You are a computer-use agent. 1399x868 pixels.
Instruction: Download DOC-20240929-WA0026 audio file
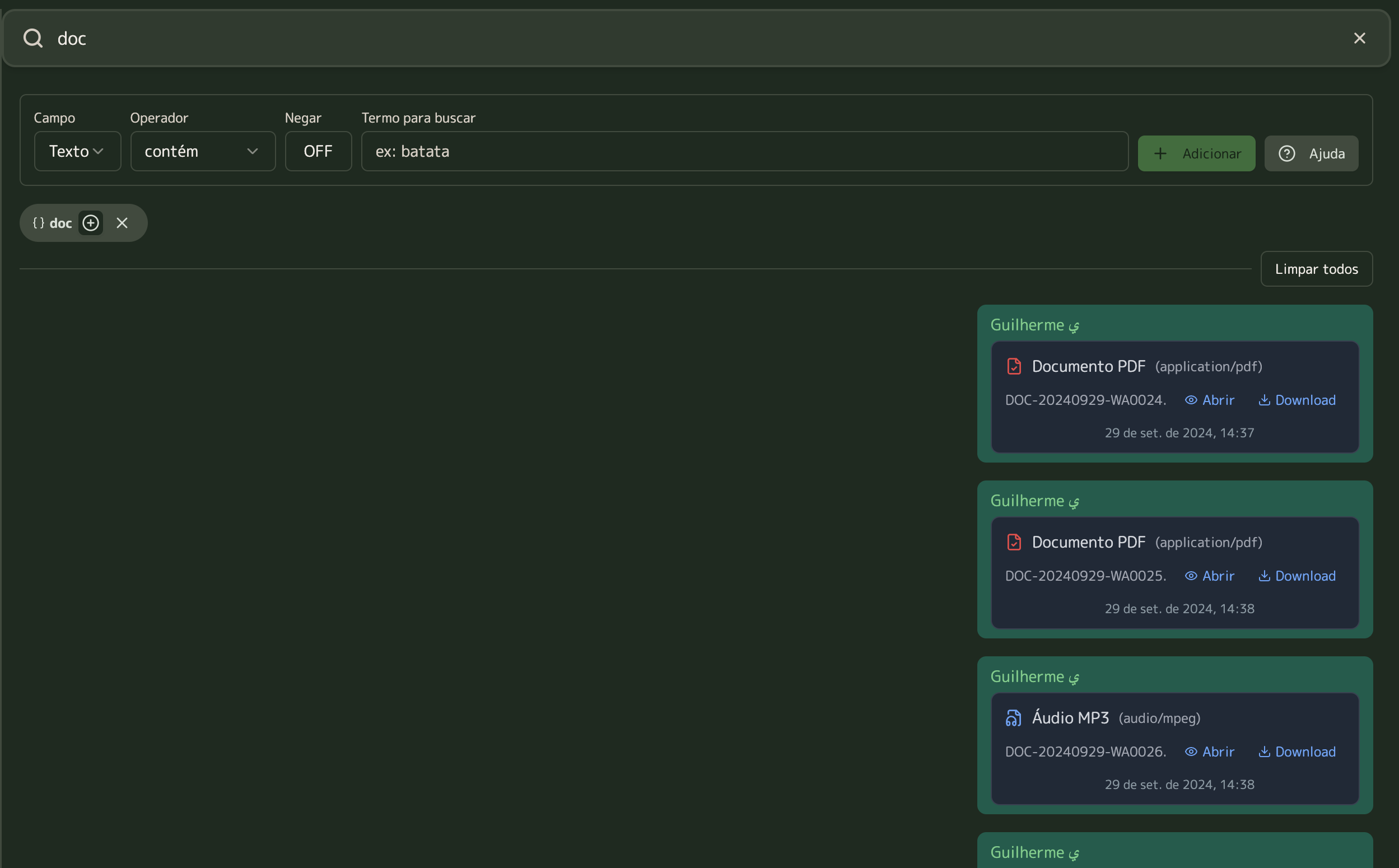point(1297,752)
